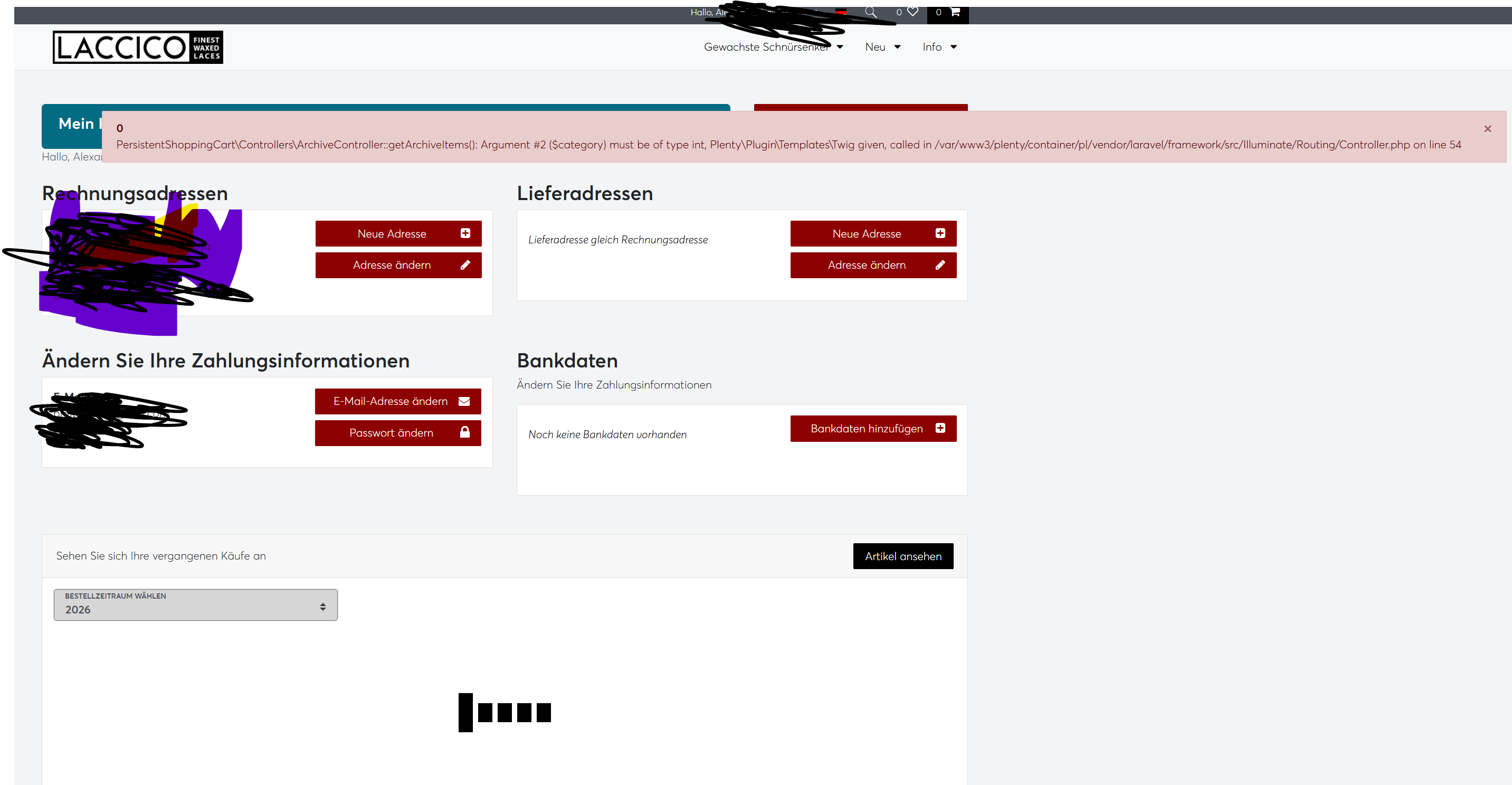The height and width of the screenshot is (785, 1512).
Task: Click the German flag language icon
Action: click(841, 12)
